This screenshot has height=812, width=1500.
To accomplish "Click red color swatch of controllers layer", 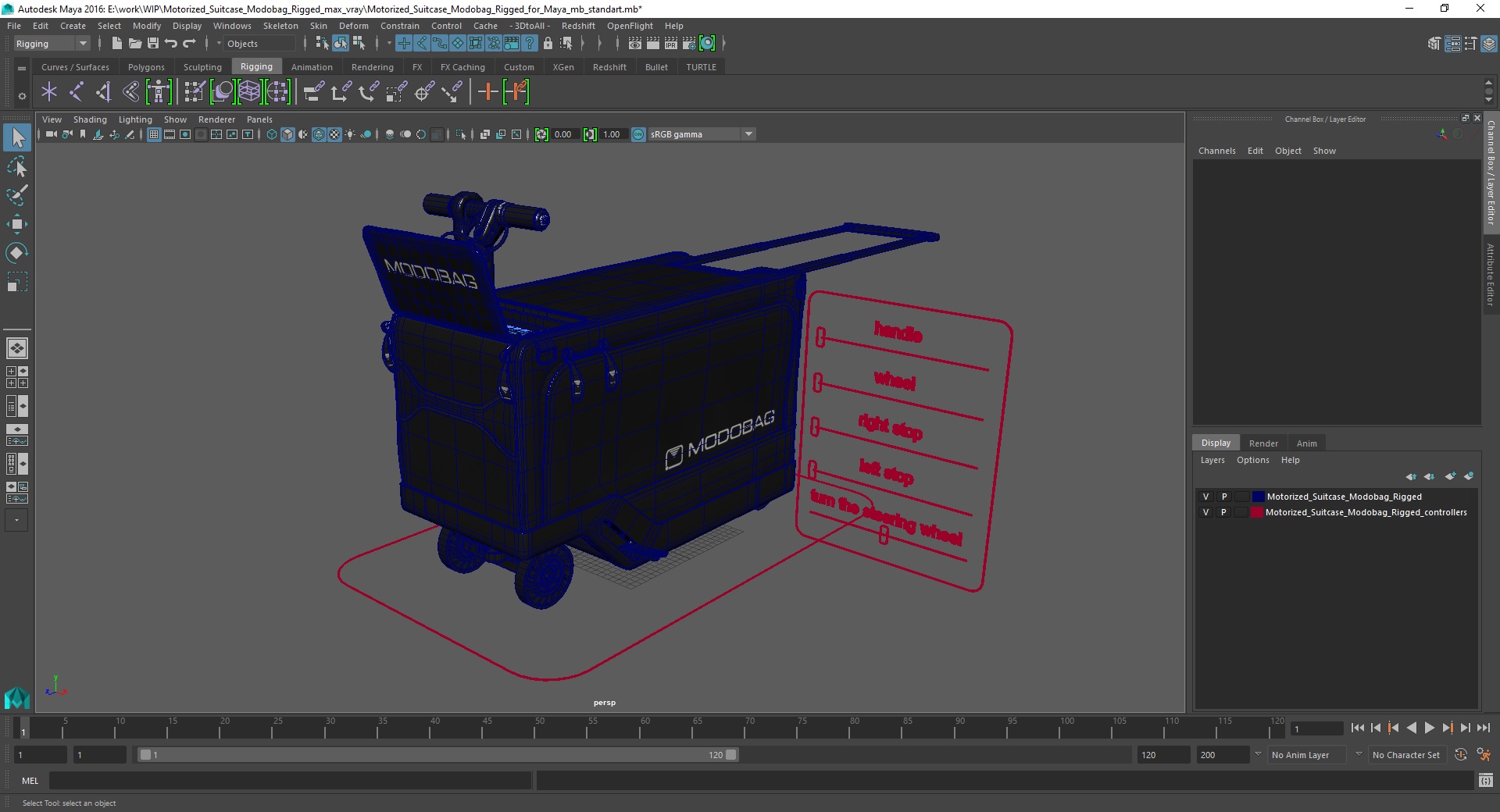I will pos(1257,512).
